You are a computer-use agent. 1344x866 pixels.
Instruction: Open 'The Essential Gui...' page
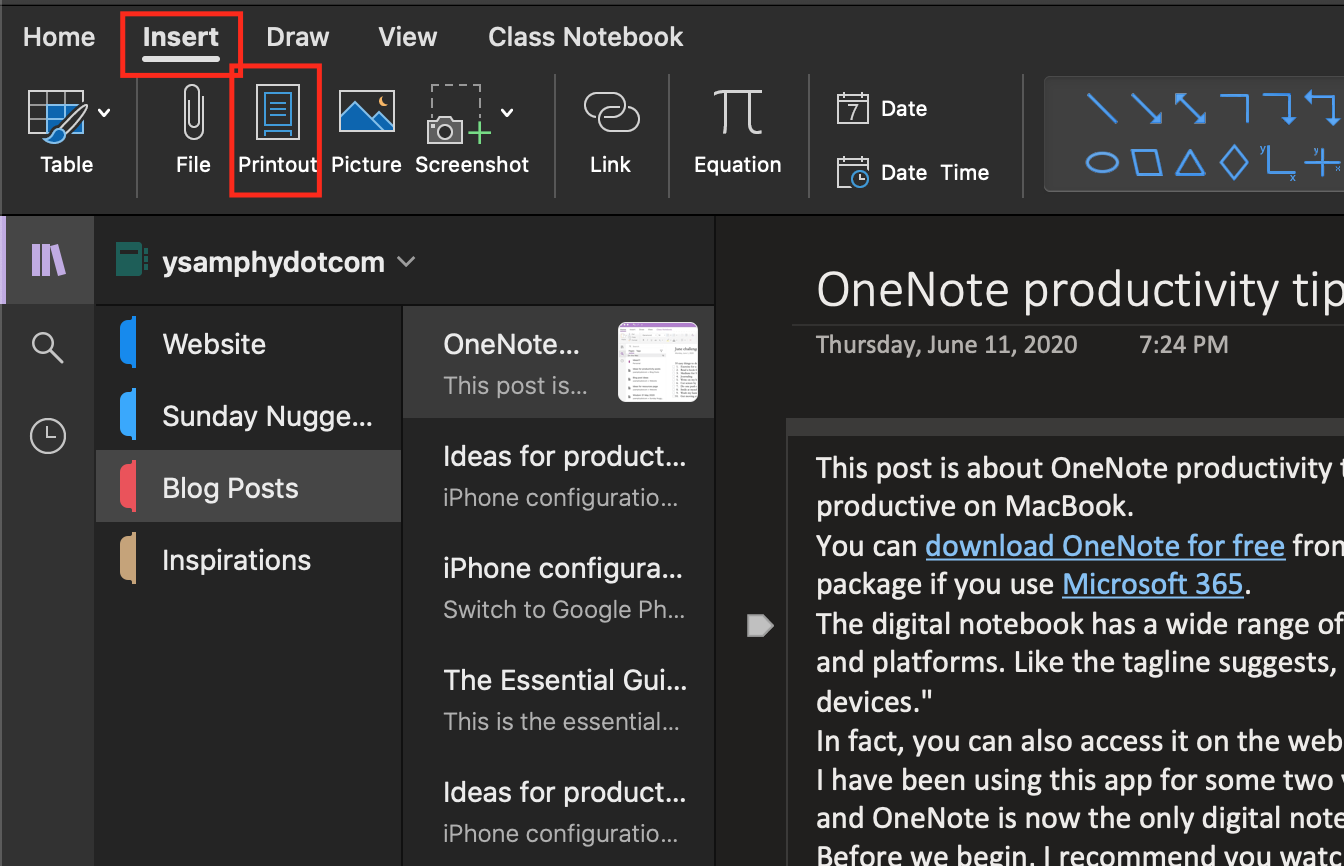click(x=558, y=698)
